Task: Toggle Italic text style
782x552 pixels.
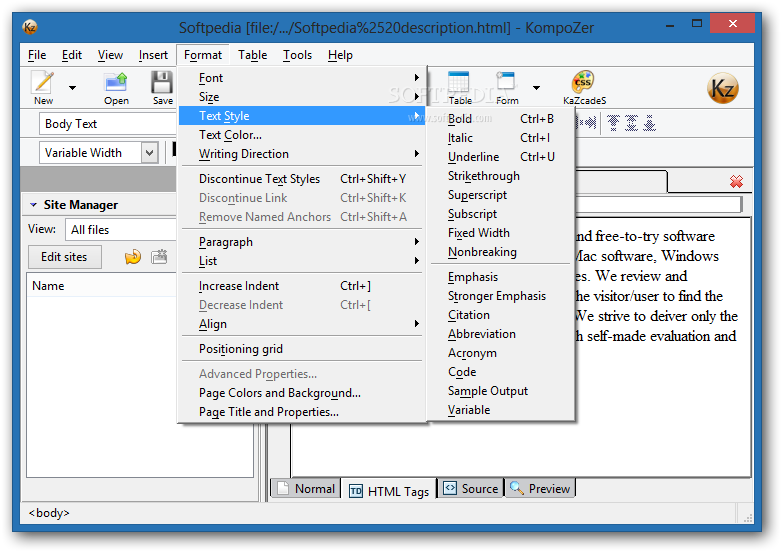Action: tap(500, 138)
